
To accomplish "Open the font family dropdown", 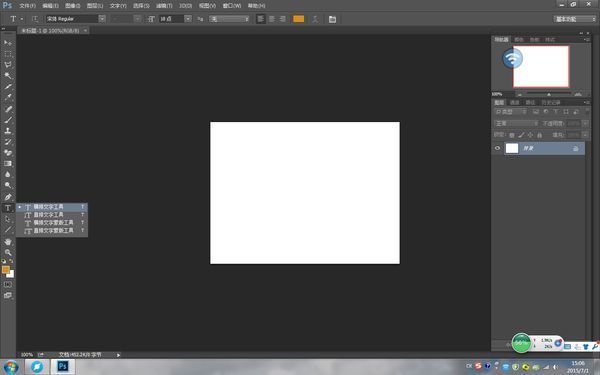I will (102, 19).
